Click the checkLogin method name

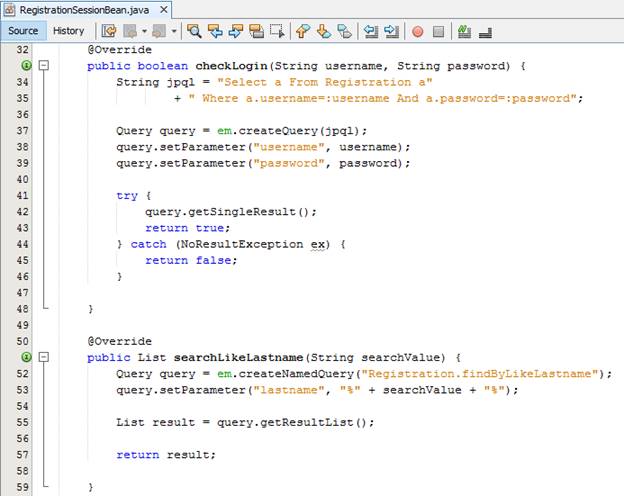pos(231,66)
